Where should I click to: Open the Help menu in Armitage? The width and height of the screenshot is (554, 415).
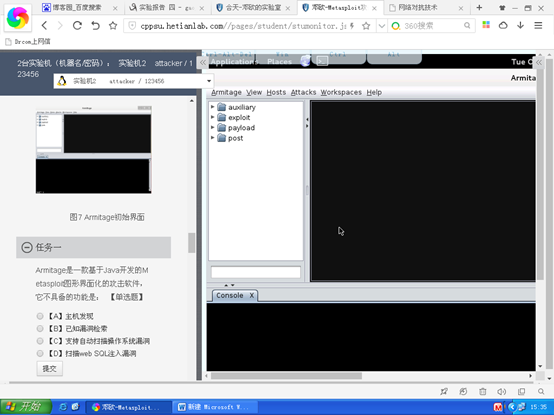374,92
